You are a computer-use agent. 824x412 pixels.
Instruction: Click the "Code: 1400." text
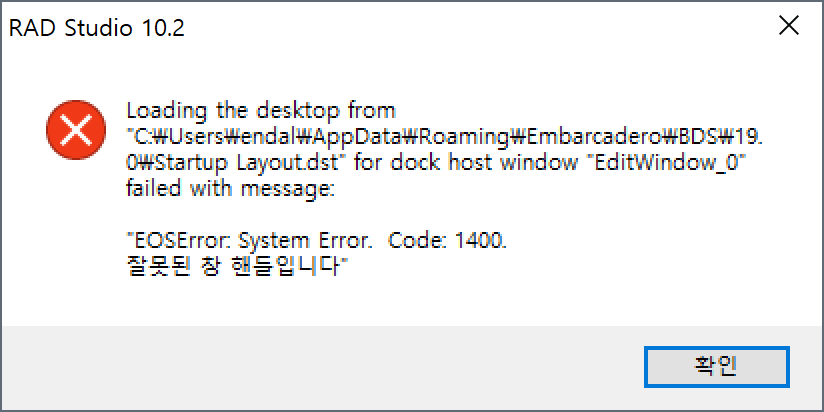pos(447,241)
